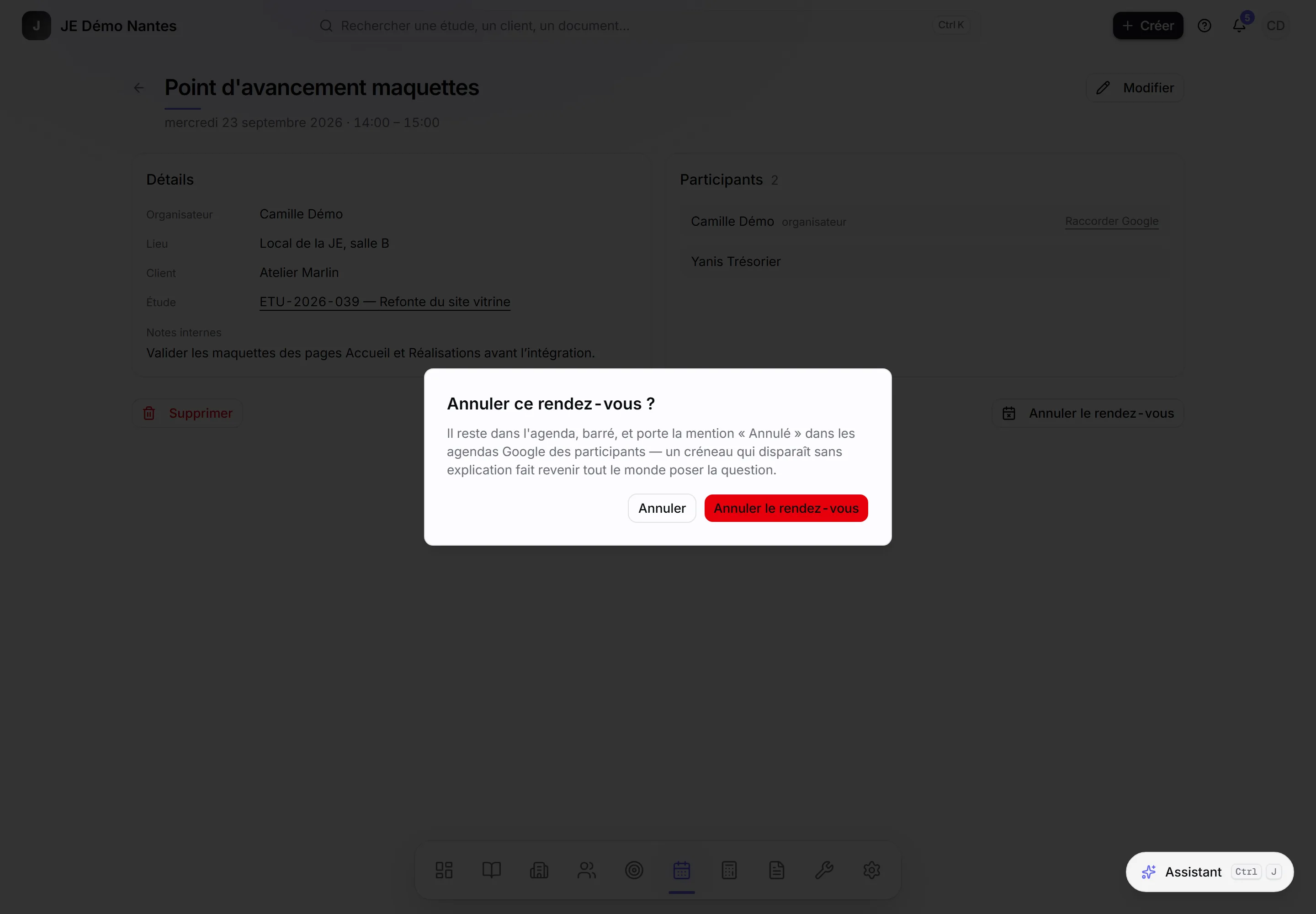Click Camille Démo in the Participants list
Screen dimensions: 1316x914
pyautogui.click(x=732, y=221)
